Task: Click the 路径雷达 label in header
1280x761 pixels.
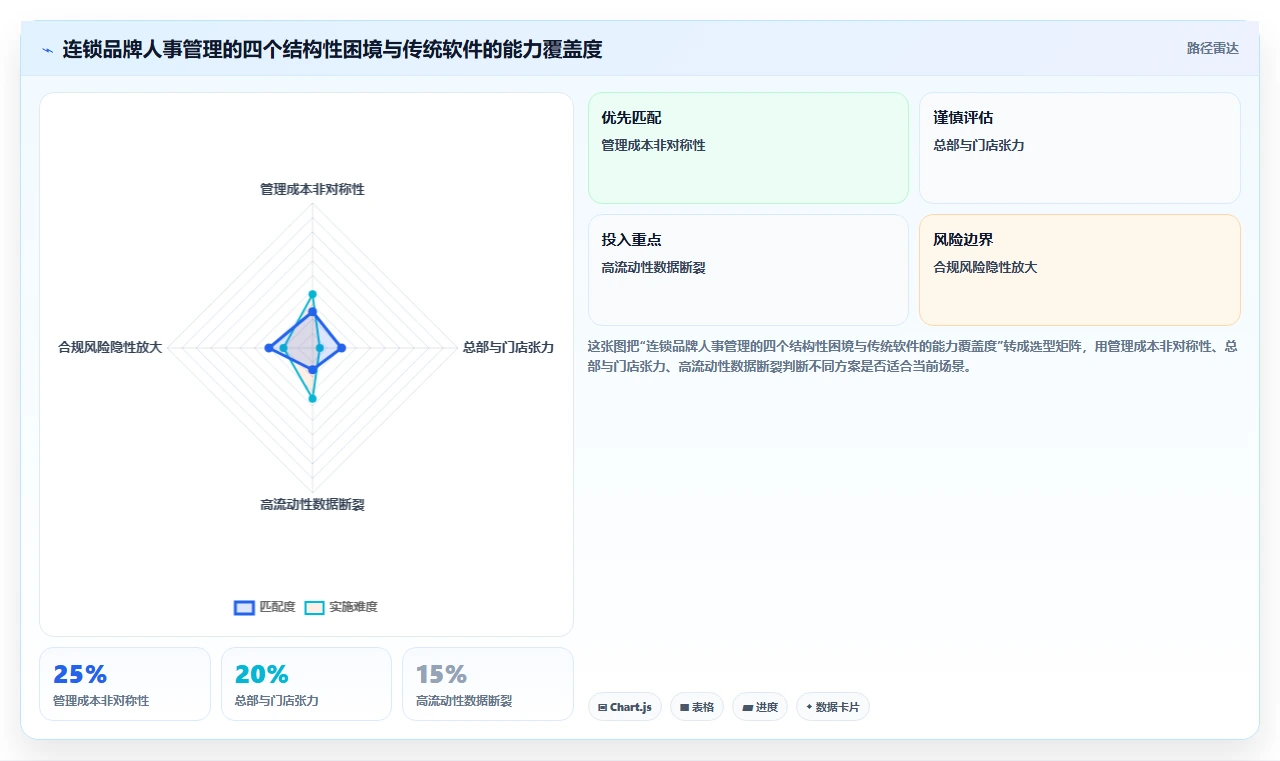Action: pyautogui.click(x=1212, y=49)
